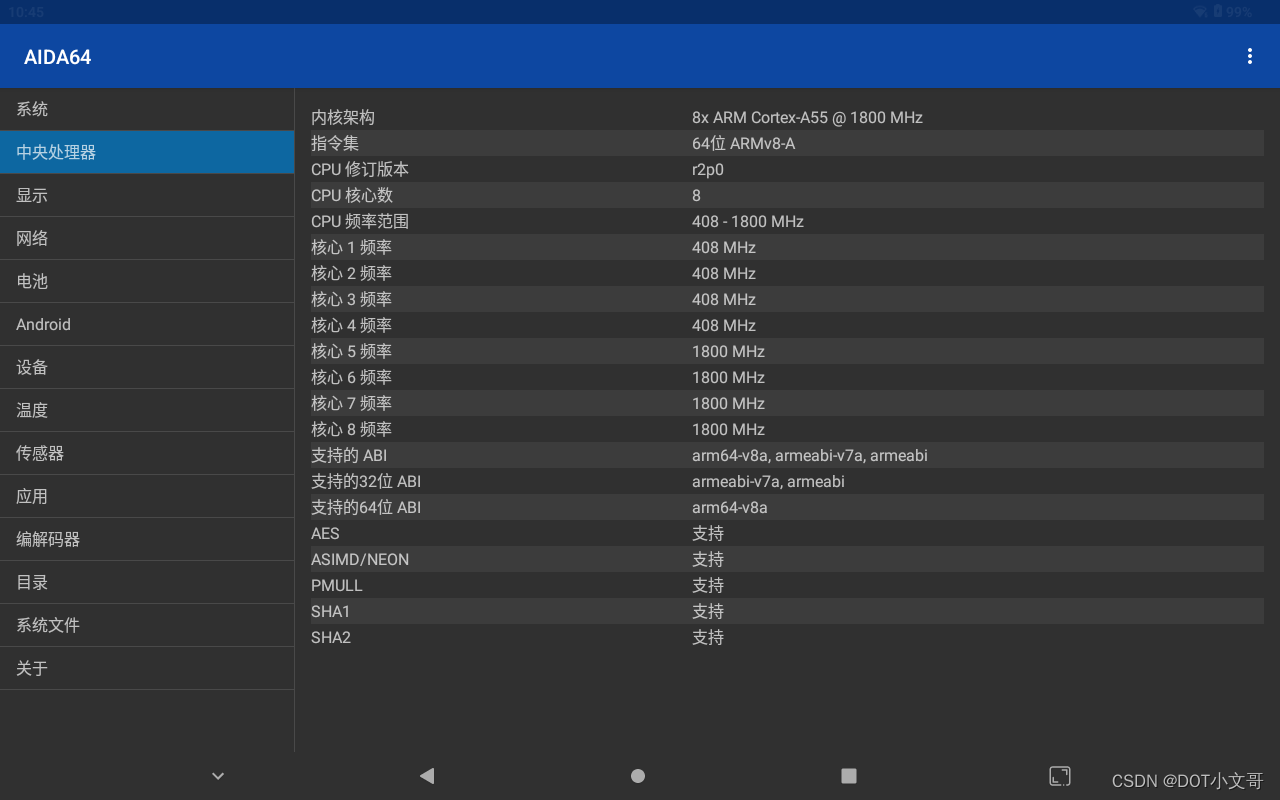The image size is (1280, 800).
Task: Collapse navigation bar with the down chevron
Action: [x=218, y=775]
